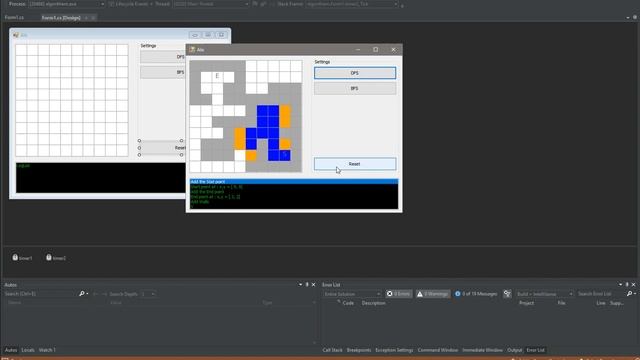Switch to the Form1.cs code tab
This screenshot has height=360, width=640.
coord(14,18)
